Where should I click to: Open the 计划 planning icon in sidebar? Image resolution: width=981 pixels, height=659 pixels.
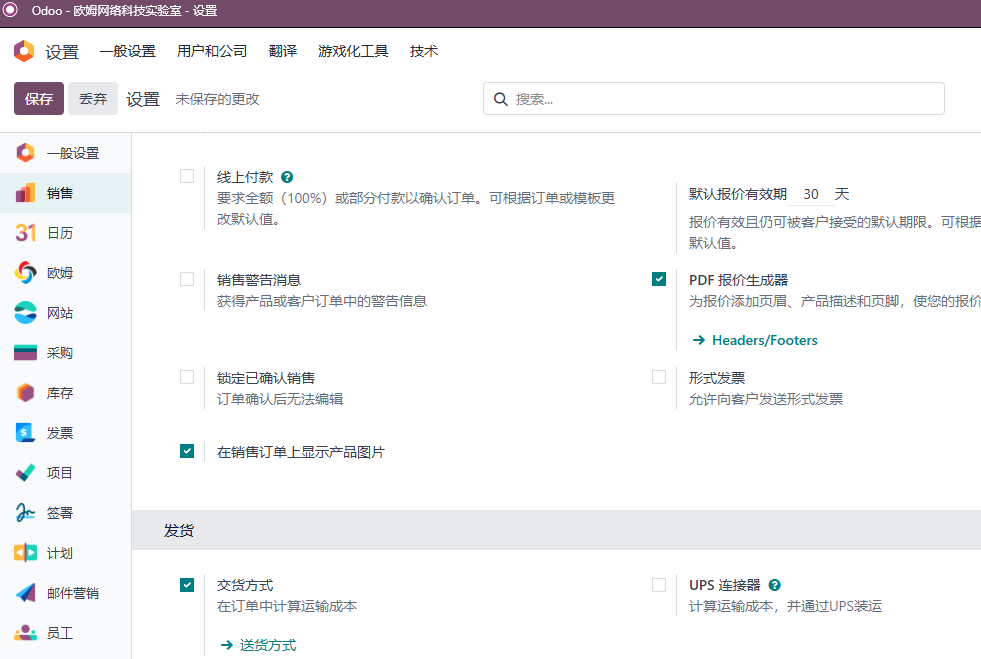[25, 553]
